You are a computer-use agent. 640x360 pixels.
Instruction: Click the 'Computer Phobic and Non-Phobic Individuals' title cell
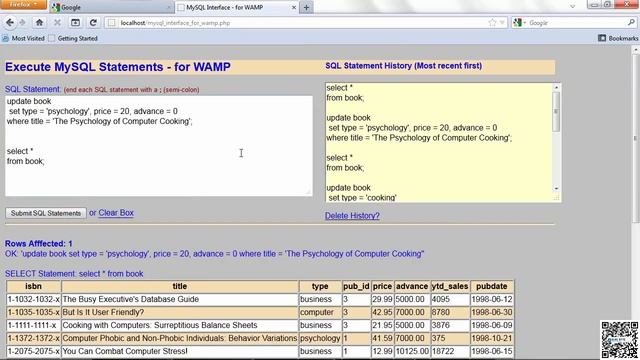coord(180,338)
